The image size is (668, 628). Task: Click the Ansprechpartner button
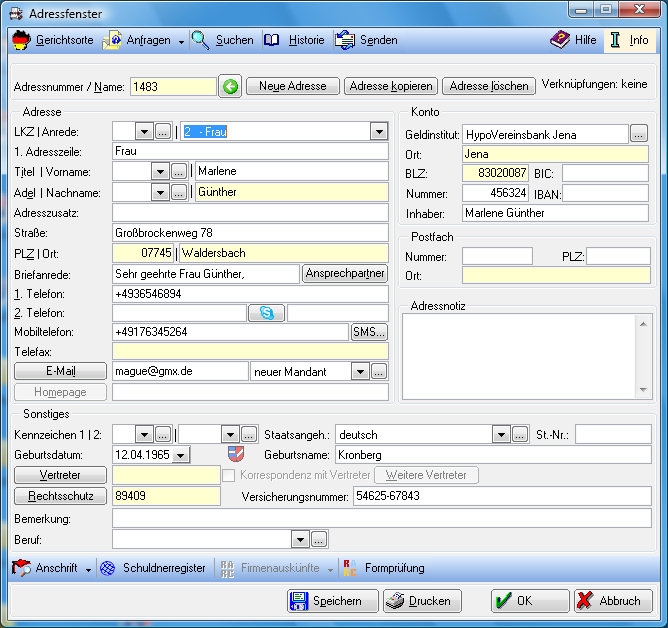click(x=344, y=274)
